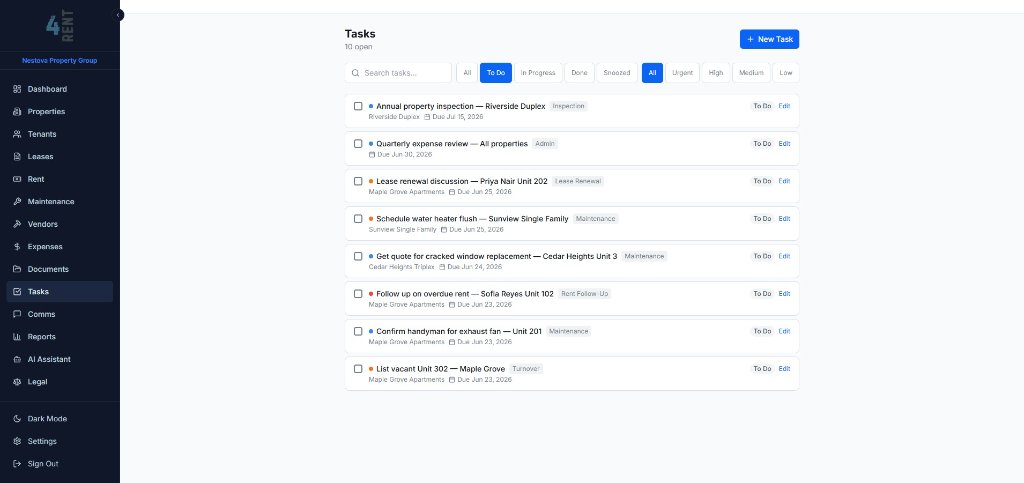1024x483 pixels.
Task: Click the Properties building icon
Action: pyautogui.click(x=18, y=112)
